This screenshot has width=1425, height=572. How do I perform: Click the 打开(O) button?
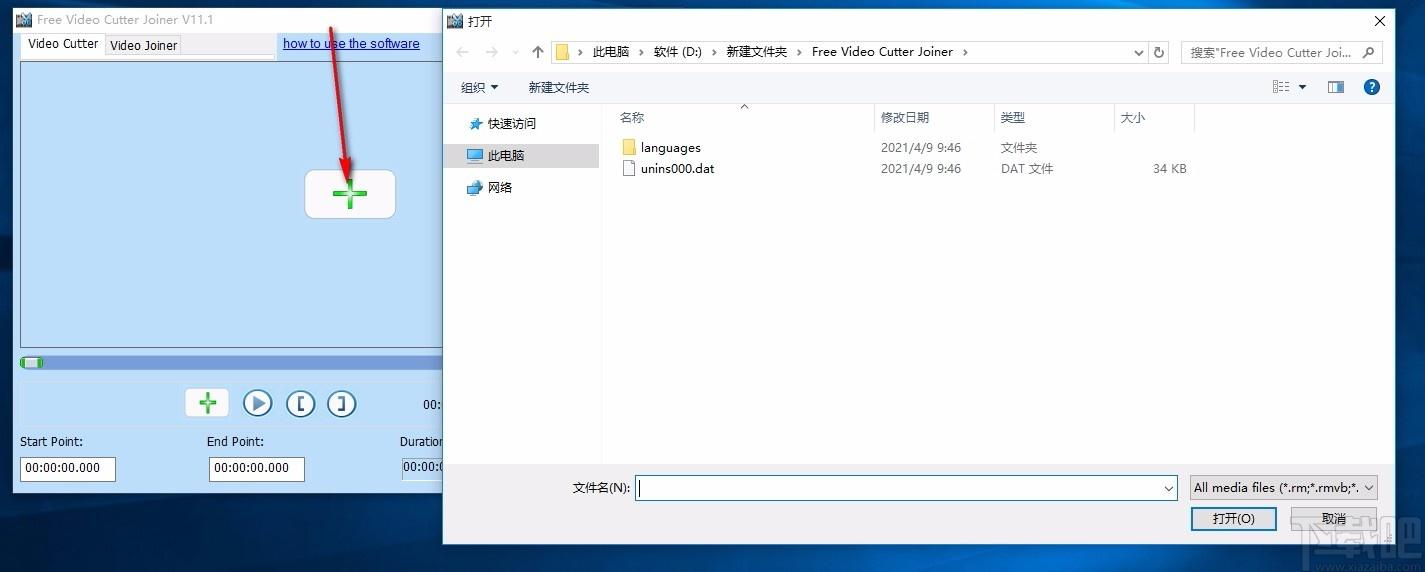point(1234,519)
